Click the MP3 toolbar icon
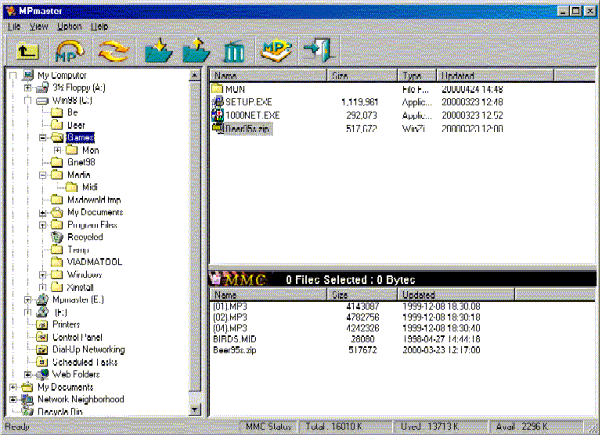The width and height of the screenshot is (600, 435). pos(276,49)
